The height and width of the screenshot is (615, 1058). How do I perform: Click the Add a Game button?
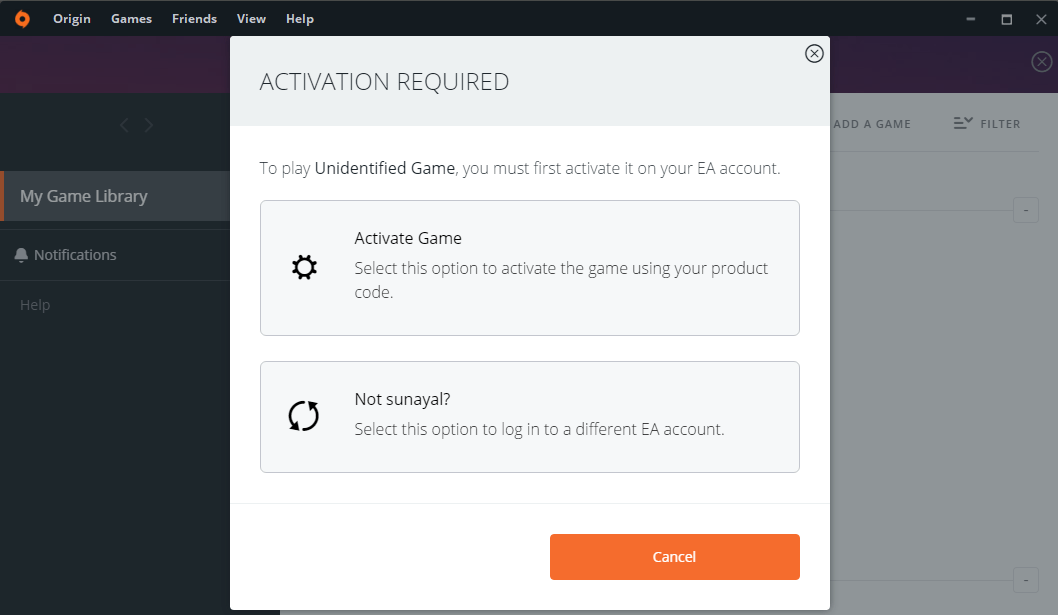coord(871,124)
